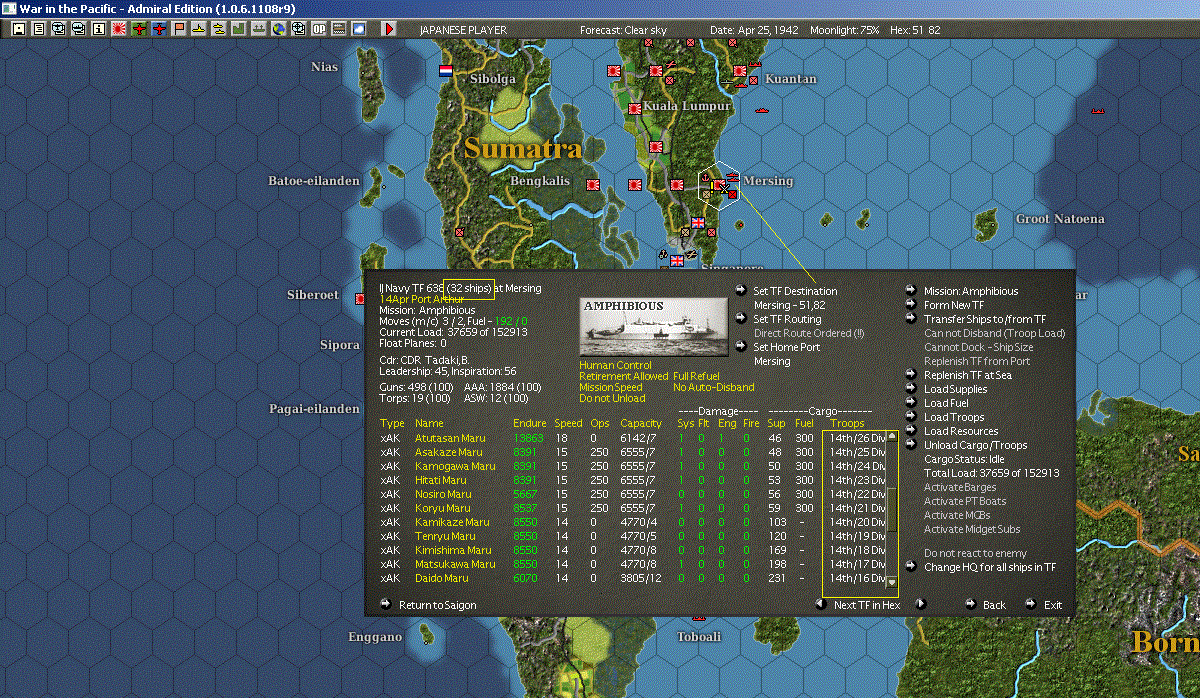Click the Kuala Lumpur map label
The image size is (1200, 698).
[686, 105]
